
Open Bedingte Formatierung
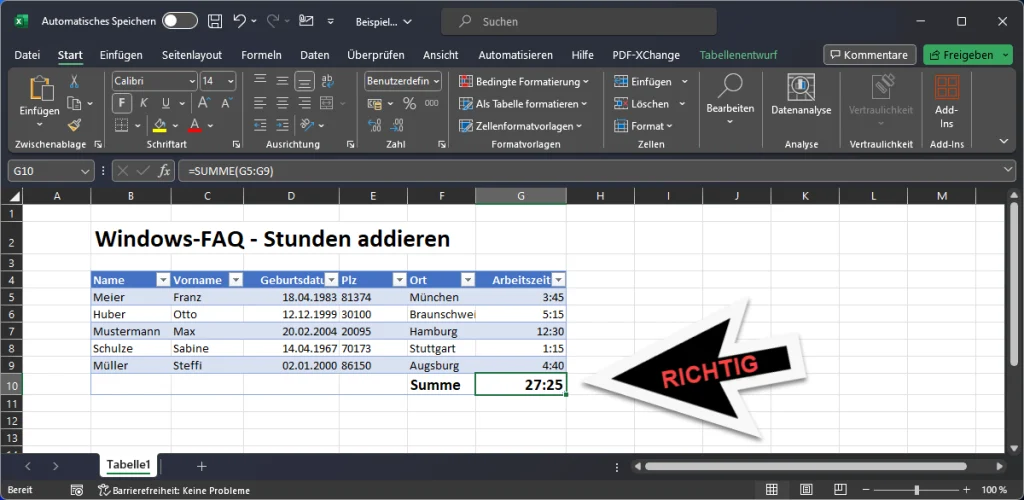click(524, 82)
